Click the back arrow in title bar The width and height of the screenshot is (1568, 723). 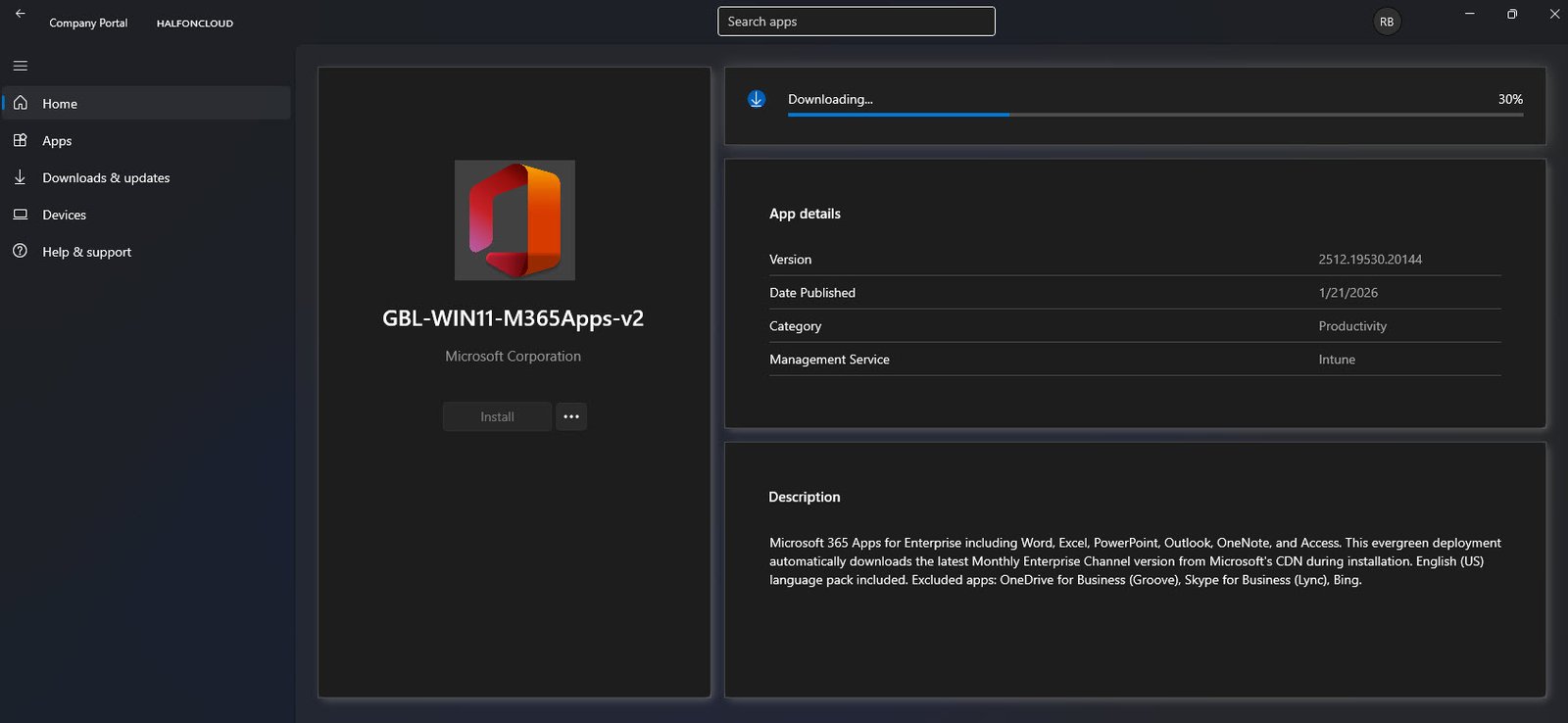click(20, 14)
